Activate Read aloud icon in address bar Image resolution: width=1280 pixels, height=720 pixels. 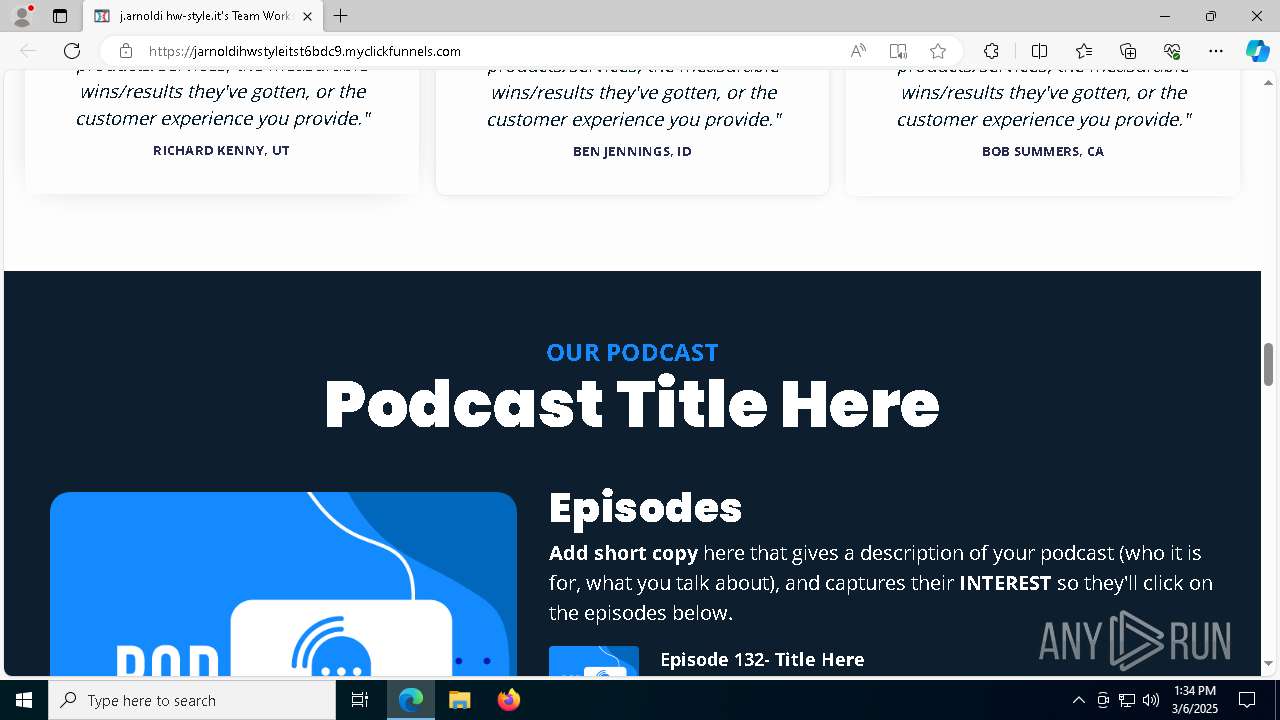858,51
